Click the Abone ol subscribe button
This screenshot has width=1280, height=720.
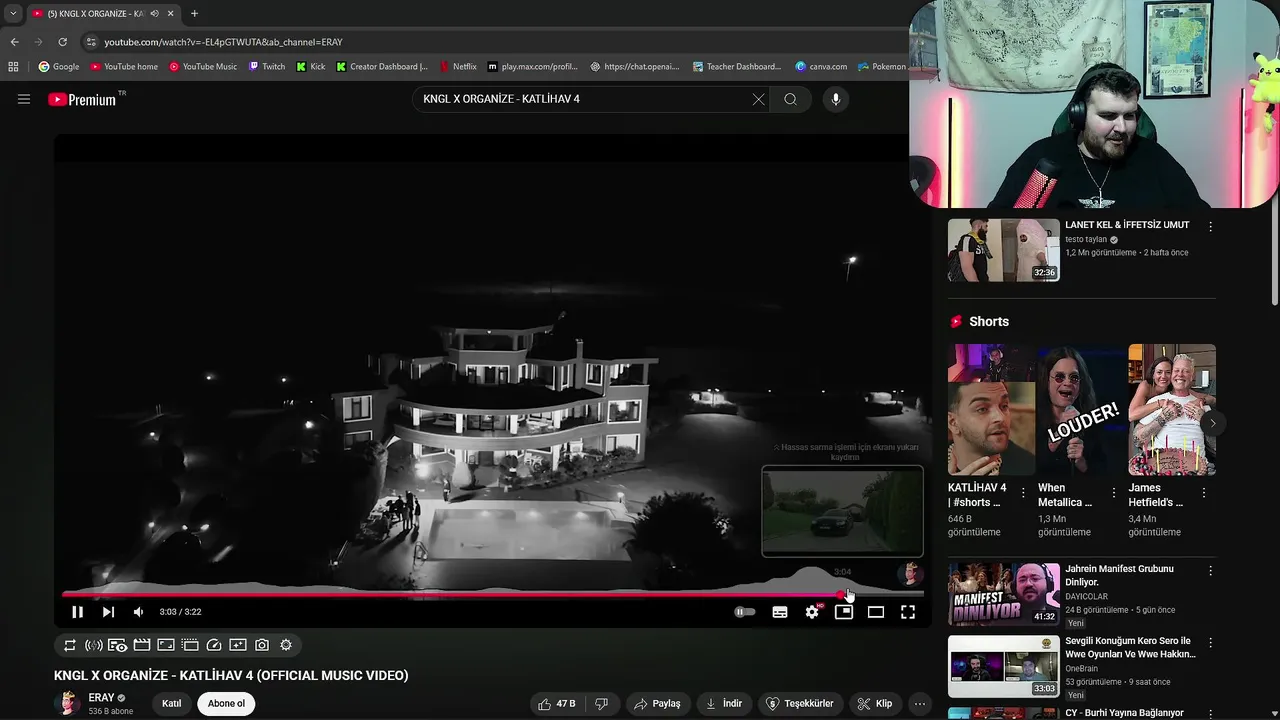tap(226, 704)
